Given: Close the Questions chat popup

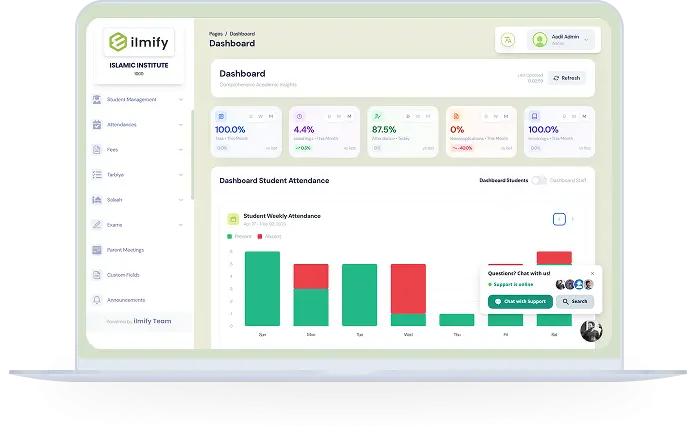Looking at the screenshot, I should click(592, 273).
